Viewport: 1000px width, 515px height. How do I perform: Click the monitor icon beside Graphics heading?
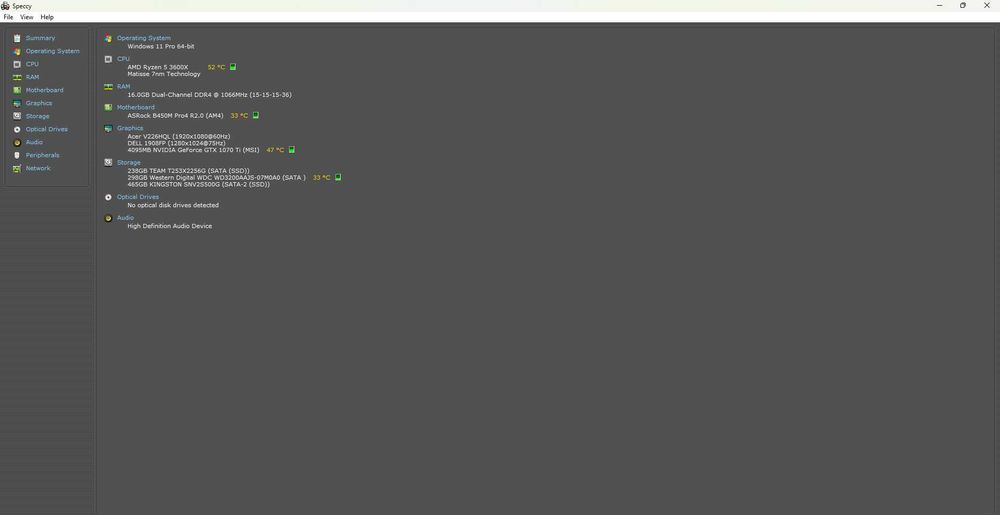[x=108, y=128]
